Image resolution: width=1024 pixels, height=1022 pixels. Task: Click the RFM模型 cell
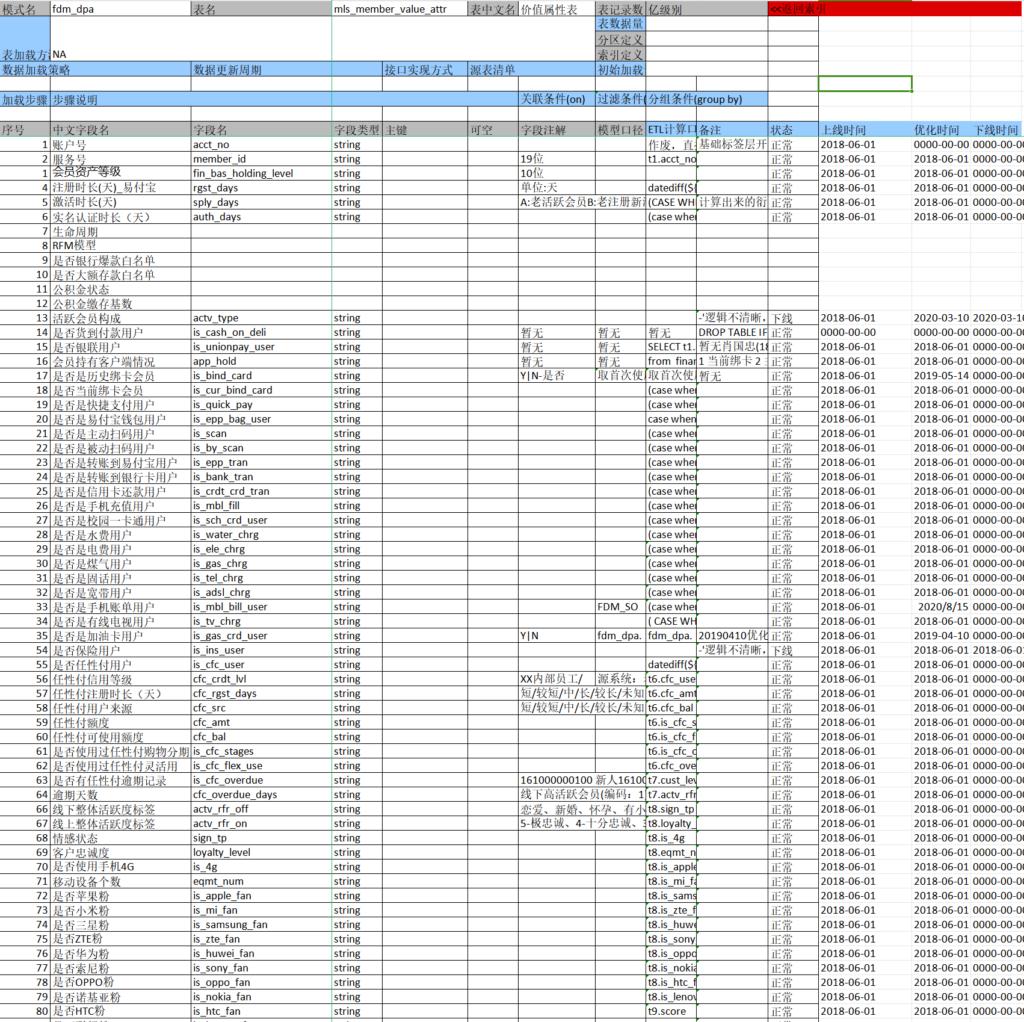121,246
